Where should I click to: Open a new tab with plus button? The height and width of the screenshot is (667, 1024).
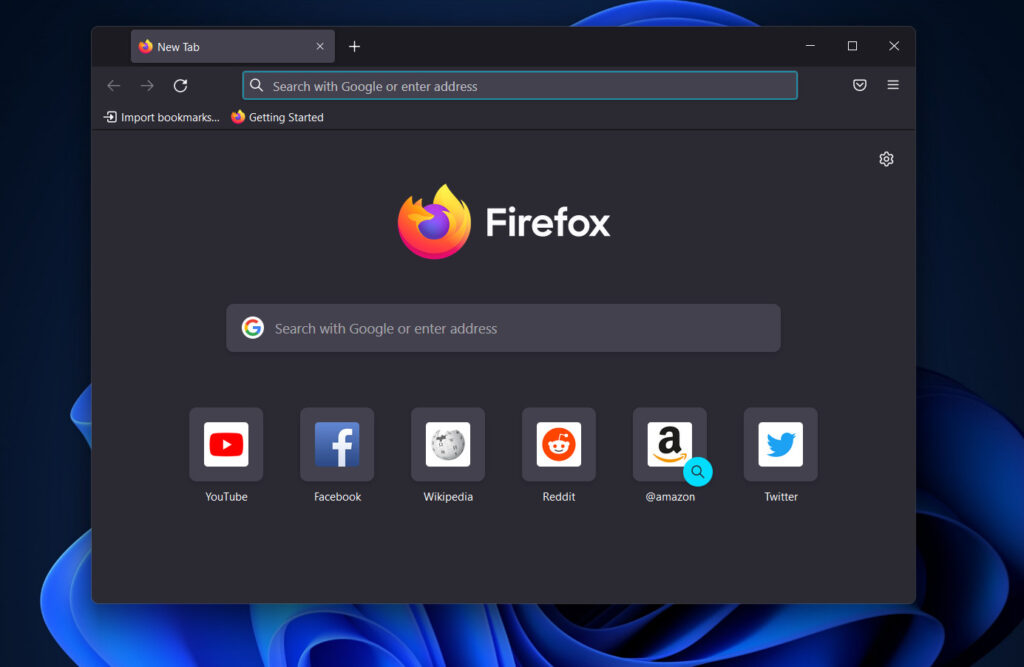[354, 46]
